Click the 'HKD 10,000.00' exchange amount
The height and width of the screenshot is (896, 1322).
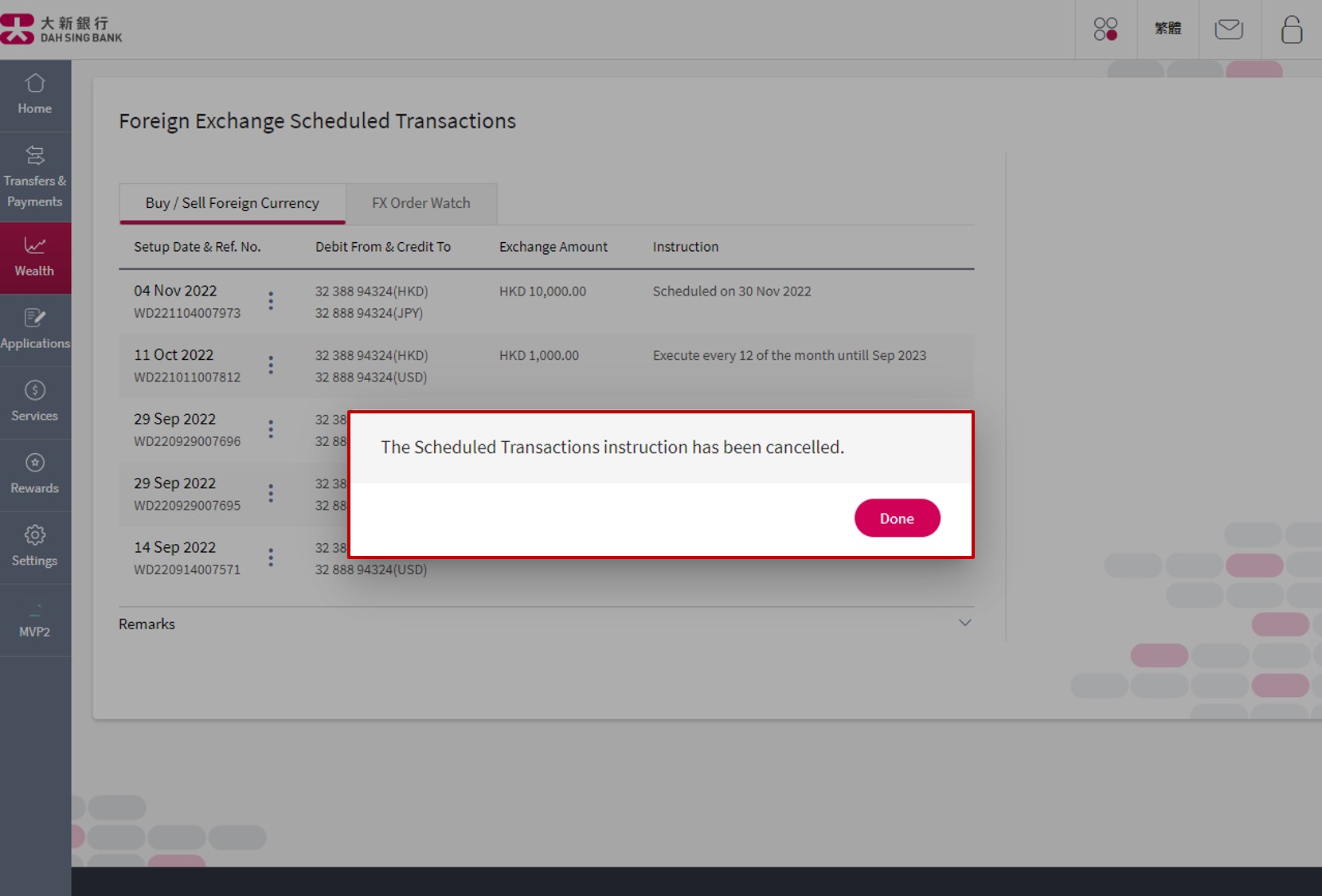coord(542,291)
